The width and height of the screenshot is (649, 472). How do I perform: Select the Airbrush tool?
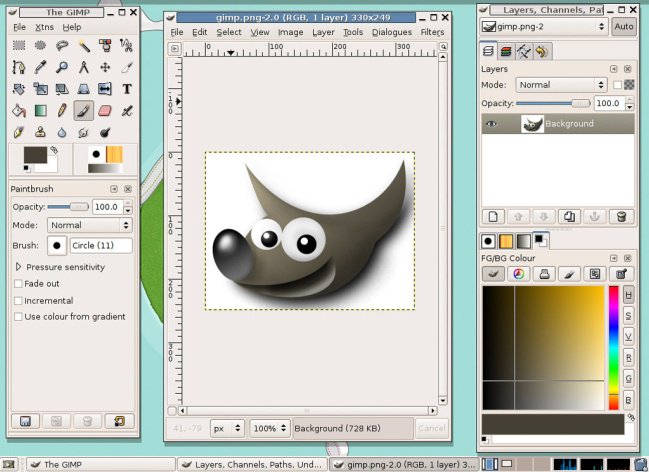click(127, 111)
